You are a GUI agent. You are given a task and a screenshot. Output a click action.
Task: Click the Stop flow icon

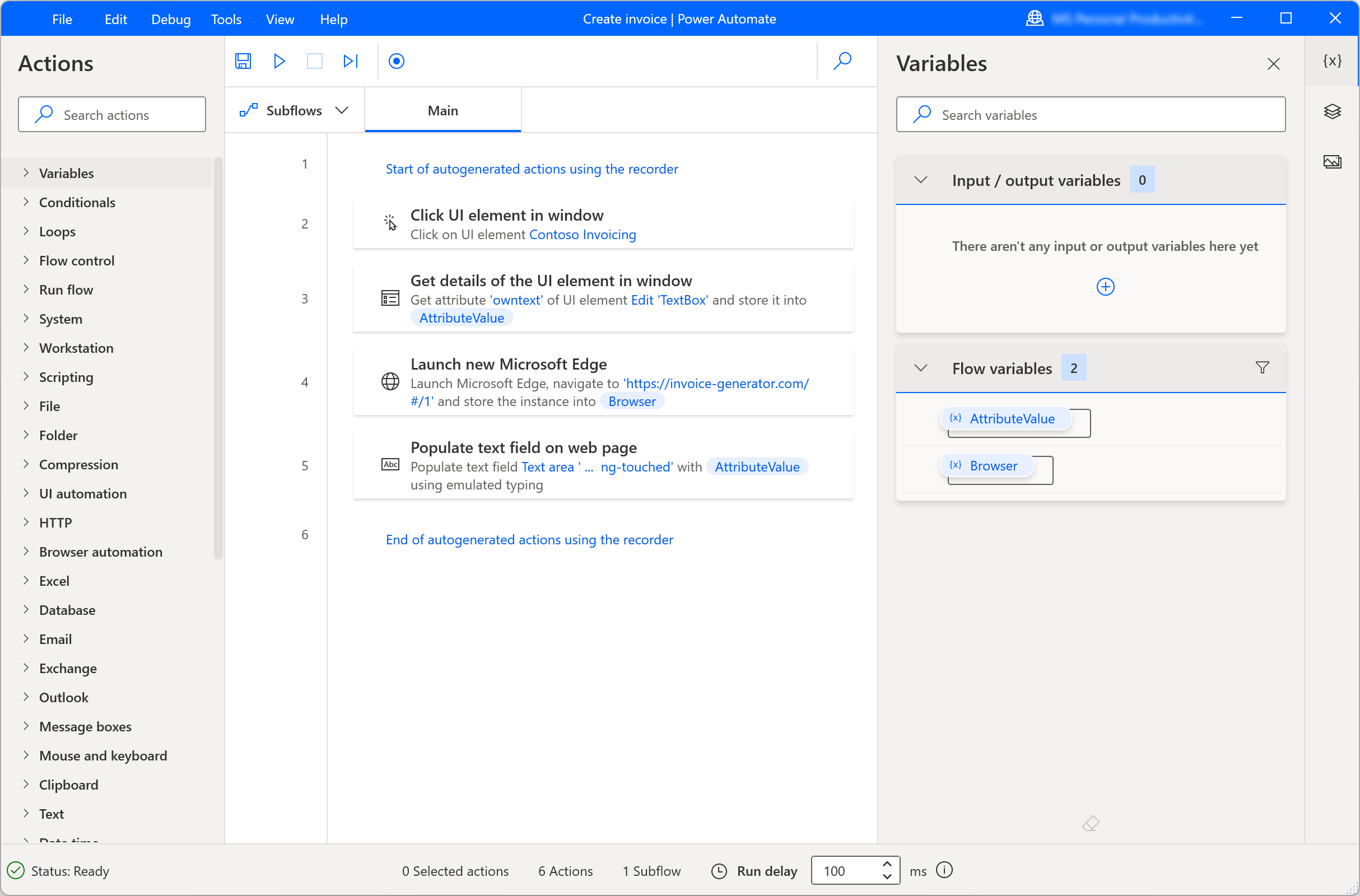point(315,62)
